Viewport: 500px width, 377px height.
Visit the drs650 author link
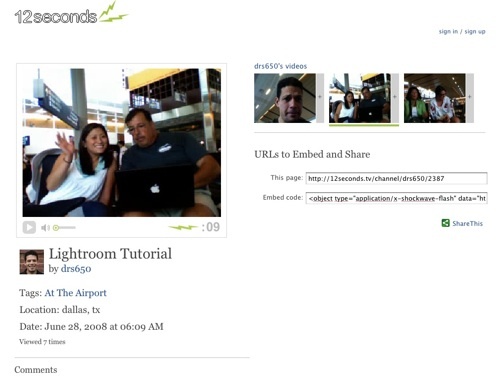76,269
